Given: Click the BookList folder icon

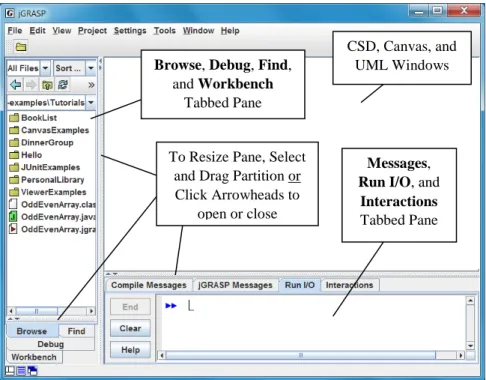Looking at the screenshot, I should (x=14, y=117).
